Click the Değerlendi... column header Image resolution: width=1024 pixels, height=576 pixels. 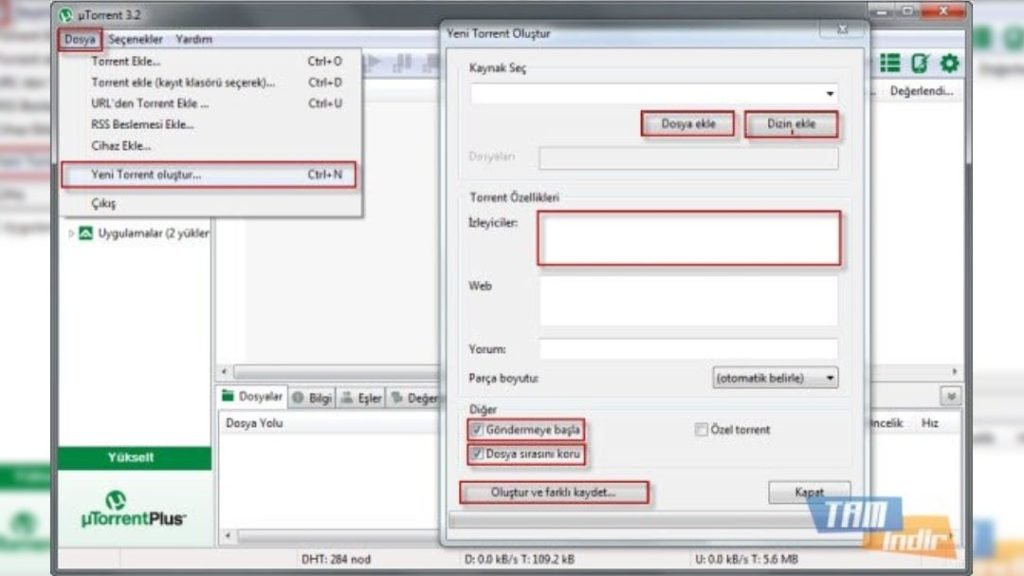point(921,91)
